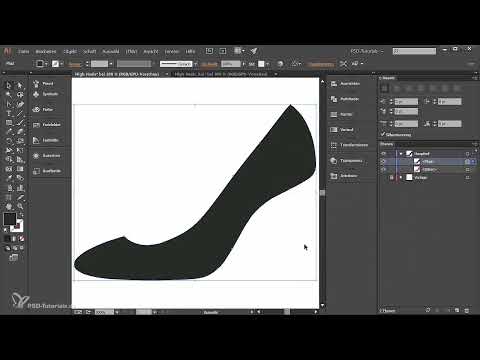Select the Column Graph tool

(20, 188)
